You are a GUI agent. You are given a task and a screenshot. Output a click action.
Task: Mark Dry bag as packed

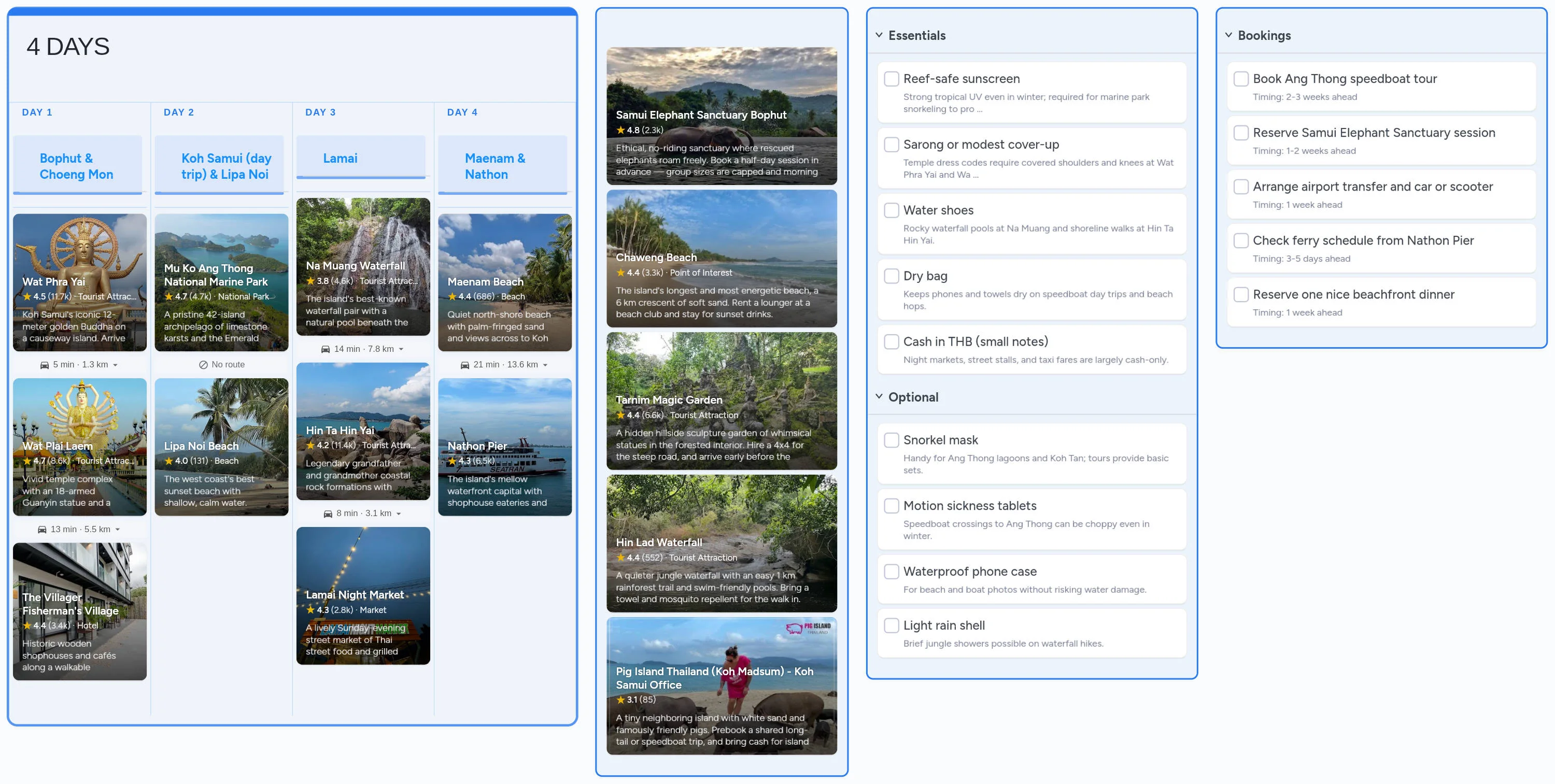point(892,276)
